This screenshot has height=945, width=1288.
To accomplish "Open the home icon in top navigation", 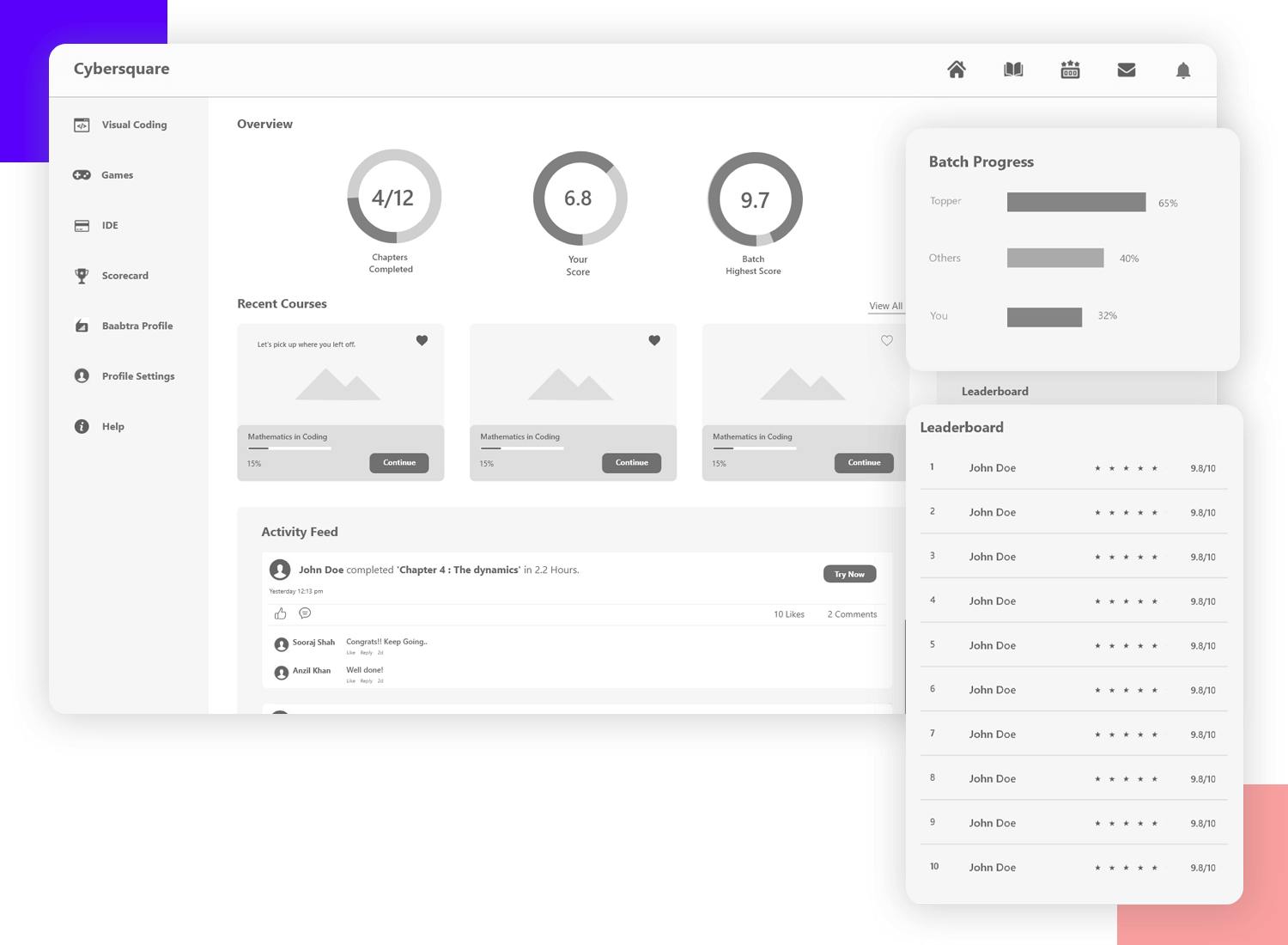I will (x=957, y=70).
